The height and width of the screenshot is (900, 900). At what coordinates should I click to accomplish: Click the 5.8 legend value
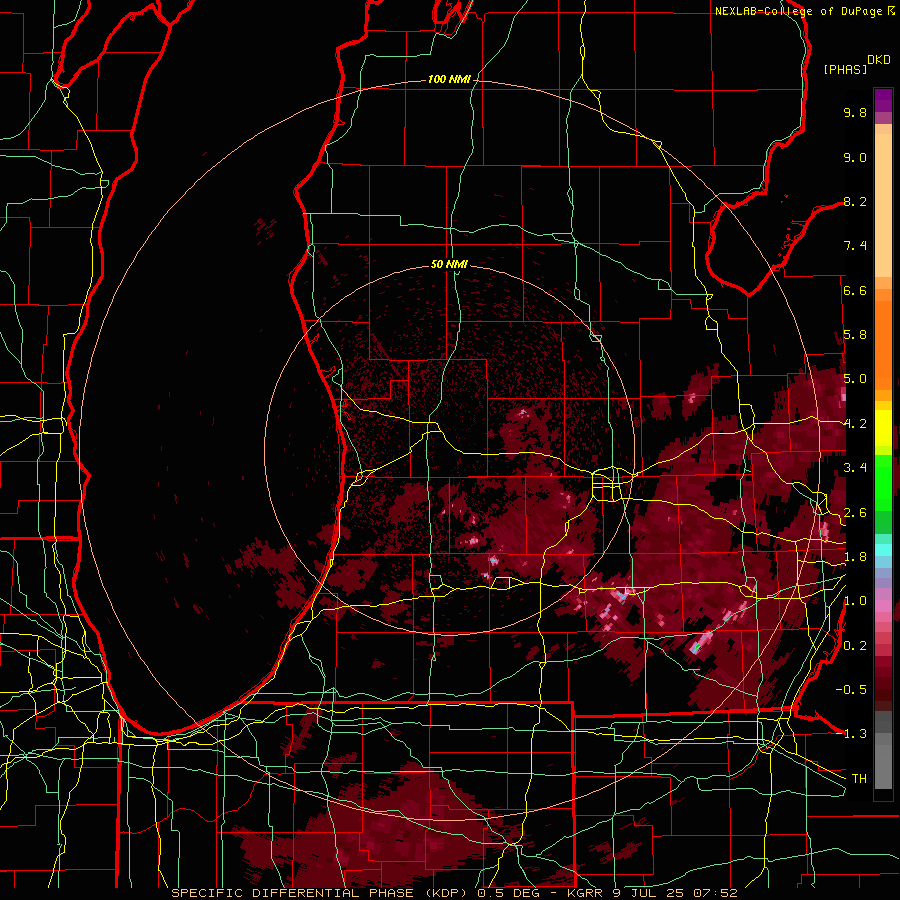855,335
